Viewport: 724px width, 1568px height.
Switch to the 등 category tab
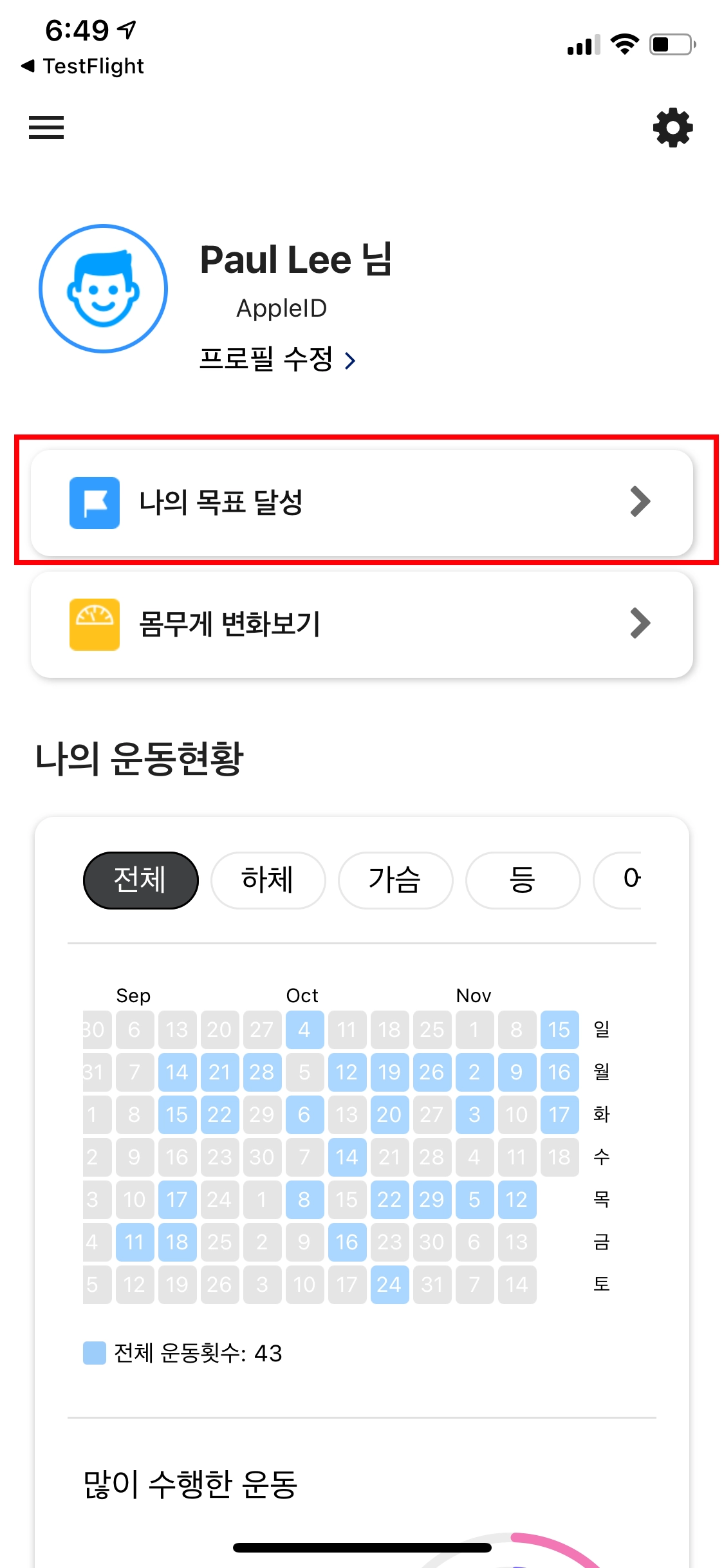pyautogui.click(x=523, y=880)
